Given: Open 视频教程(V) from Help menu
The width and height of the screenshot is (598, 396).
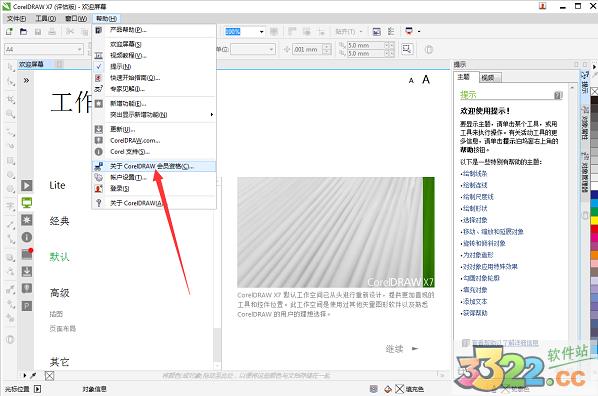Looking at the screenshot, I should point(154,55).
